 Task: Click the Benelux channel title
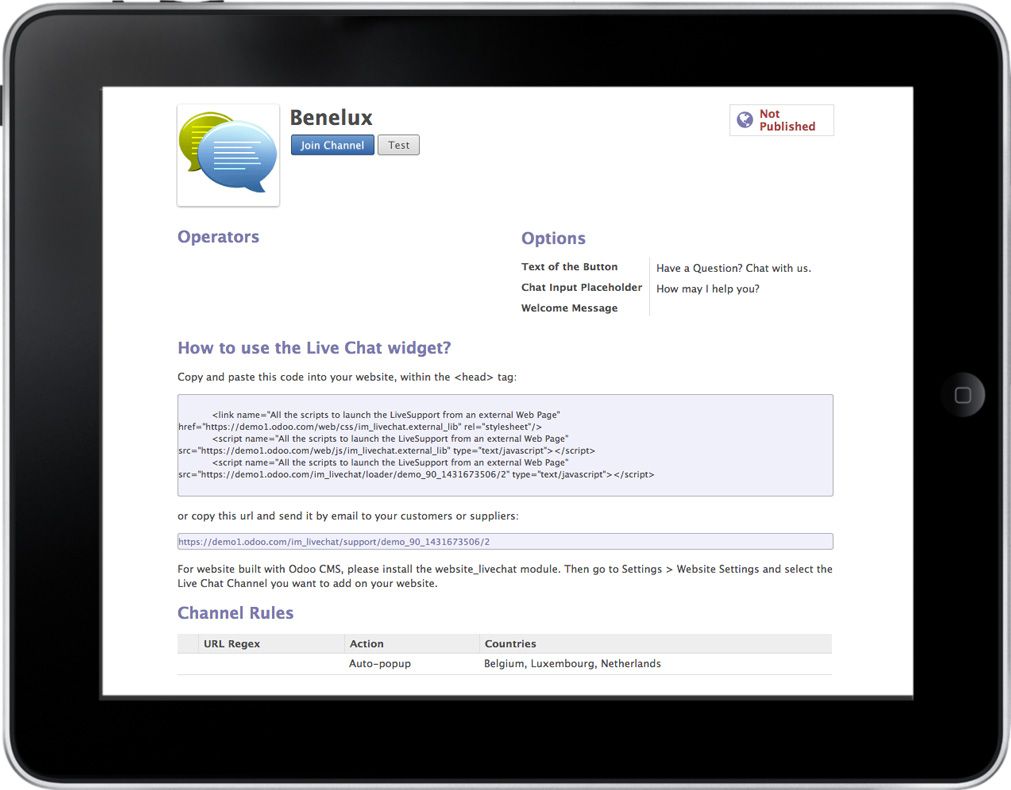coord(331,117)
